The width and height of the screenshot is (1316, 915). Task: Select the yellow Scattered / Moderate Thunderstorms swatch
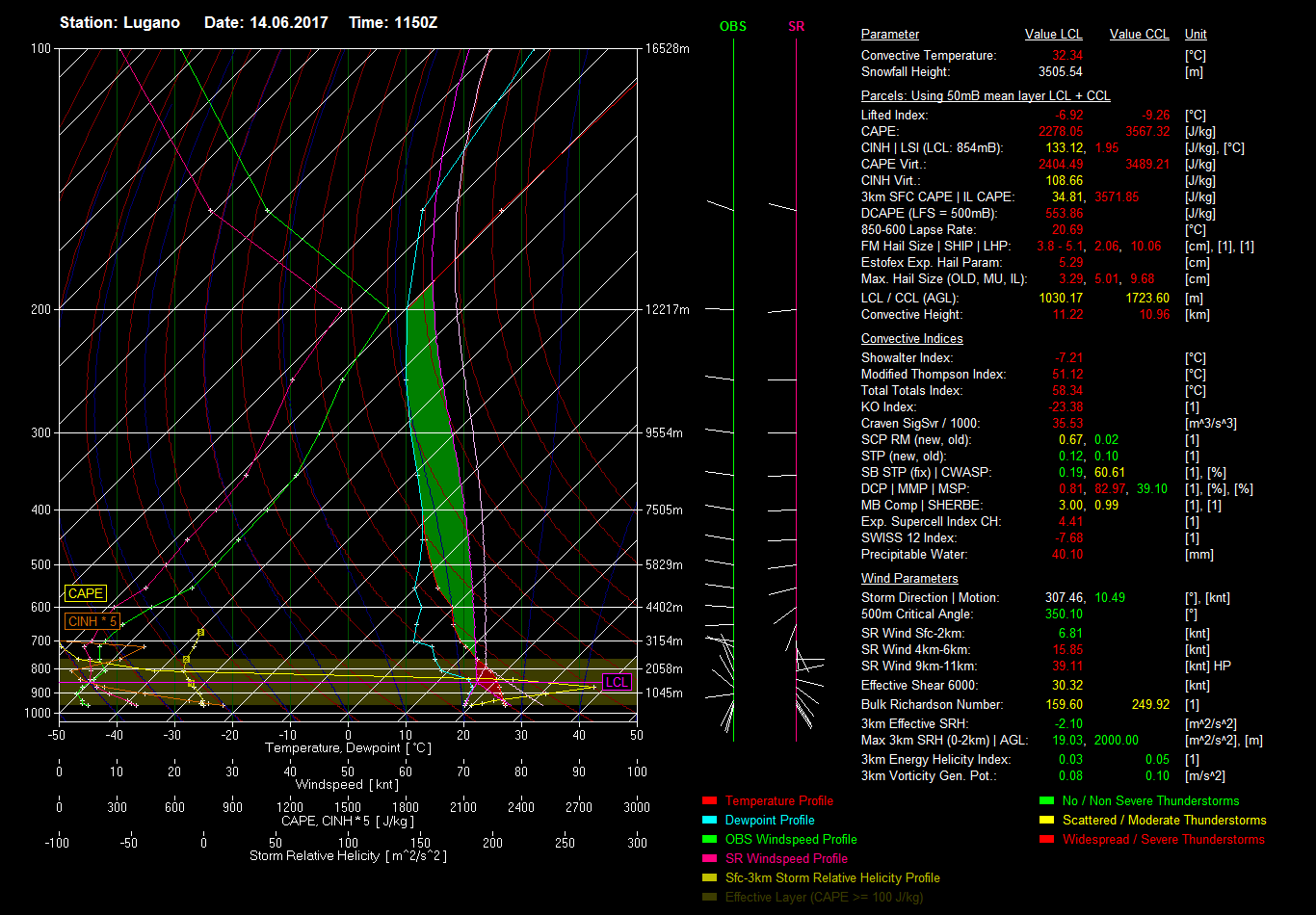tap(1047, 821)
